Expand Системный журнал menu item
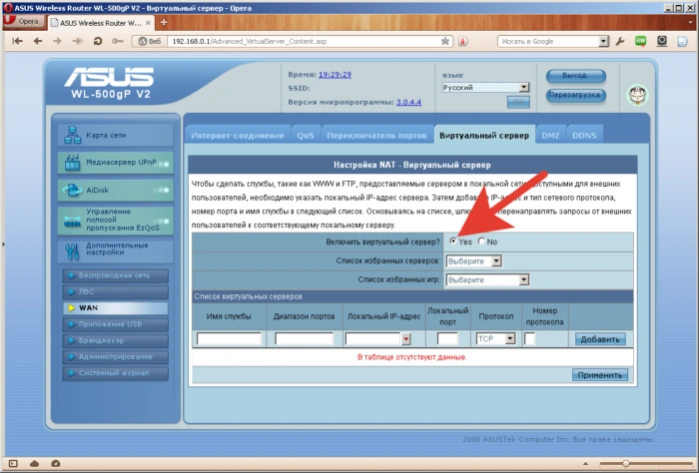The height and width of the screenshot is (473, 699). [115, 373]
